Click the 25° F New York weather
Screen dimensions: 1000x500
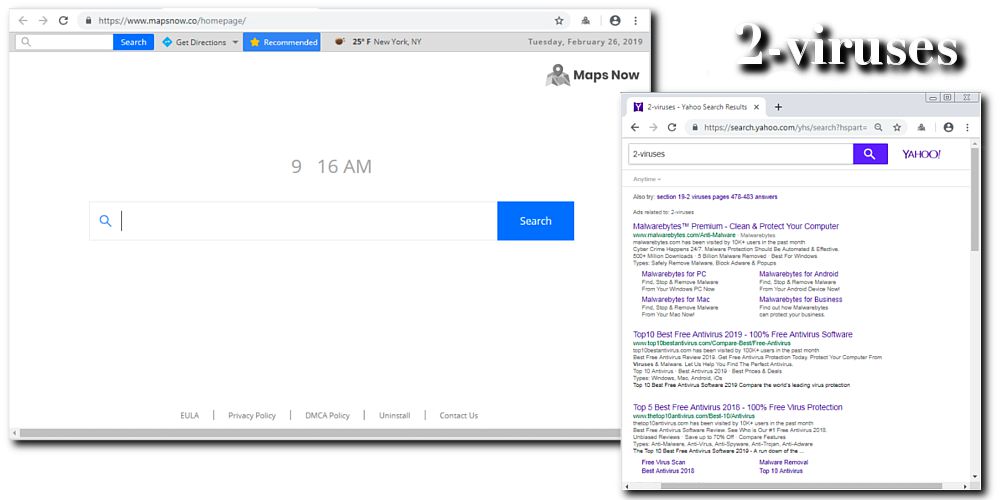point(378,42)
